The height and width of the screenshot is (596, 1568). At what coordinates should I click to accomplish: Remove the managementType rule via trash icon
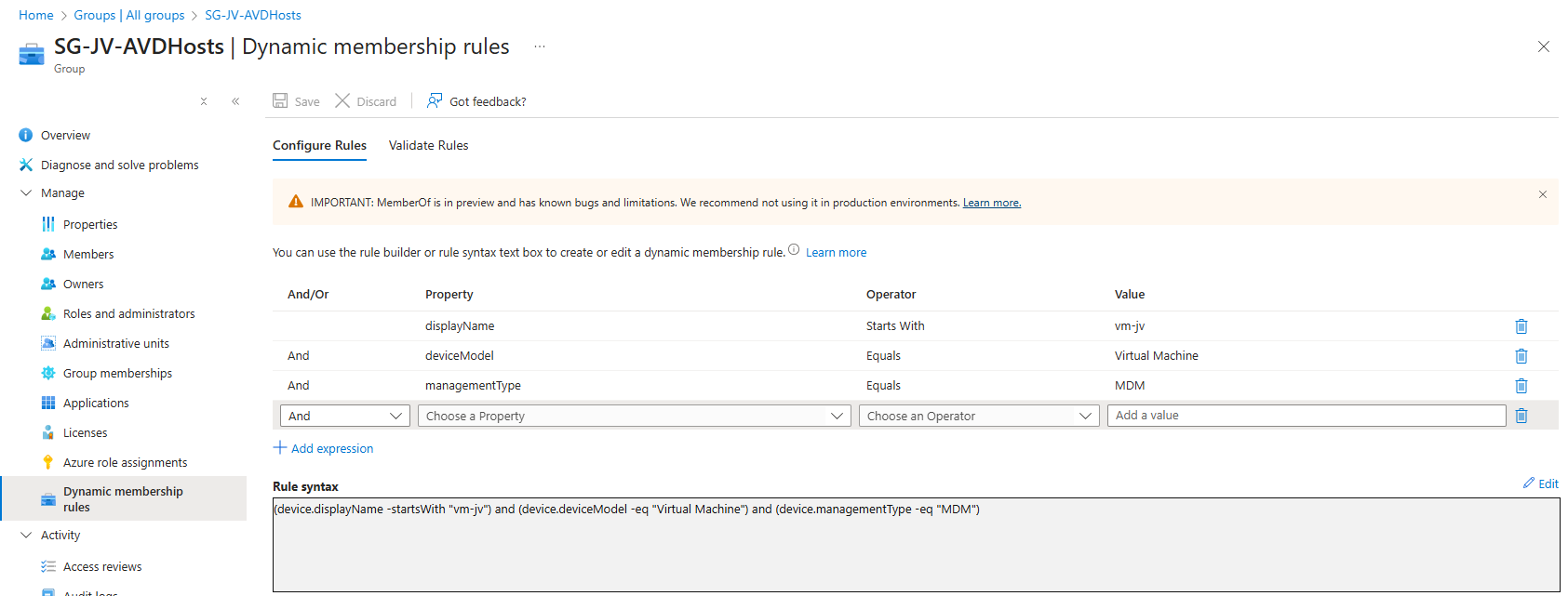click(x=1521, y=386)
